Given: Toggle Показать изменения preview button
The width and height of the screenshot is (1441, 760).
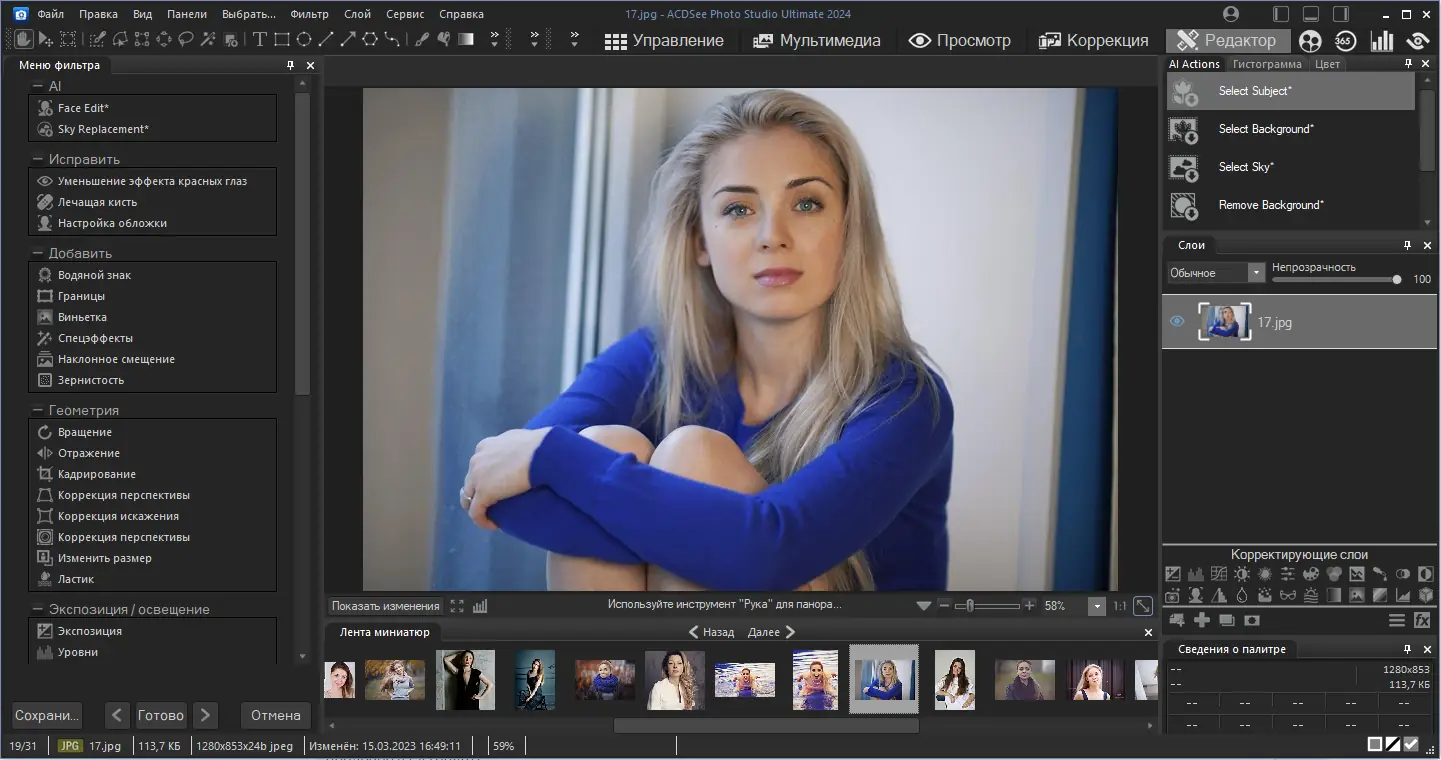Looking at the screenshot, I should coord(385,606).
